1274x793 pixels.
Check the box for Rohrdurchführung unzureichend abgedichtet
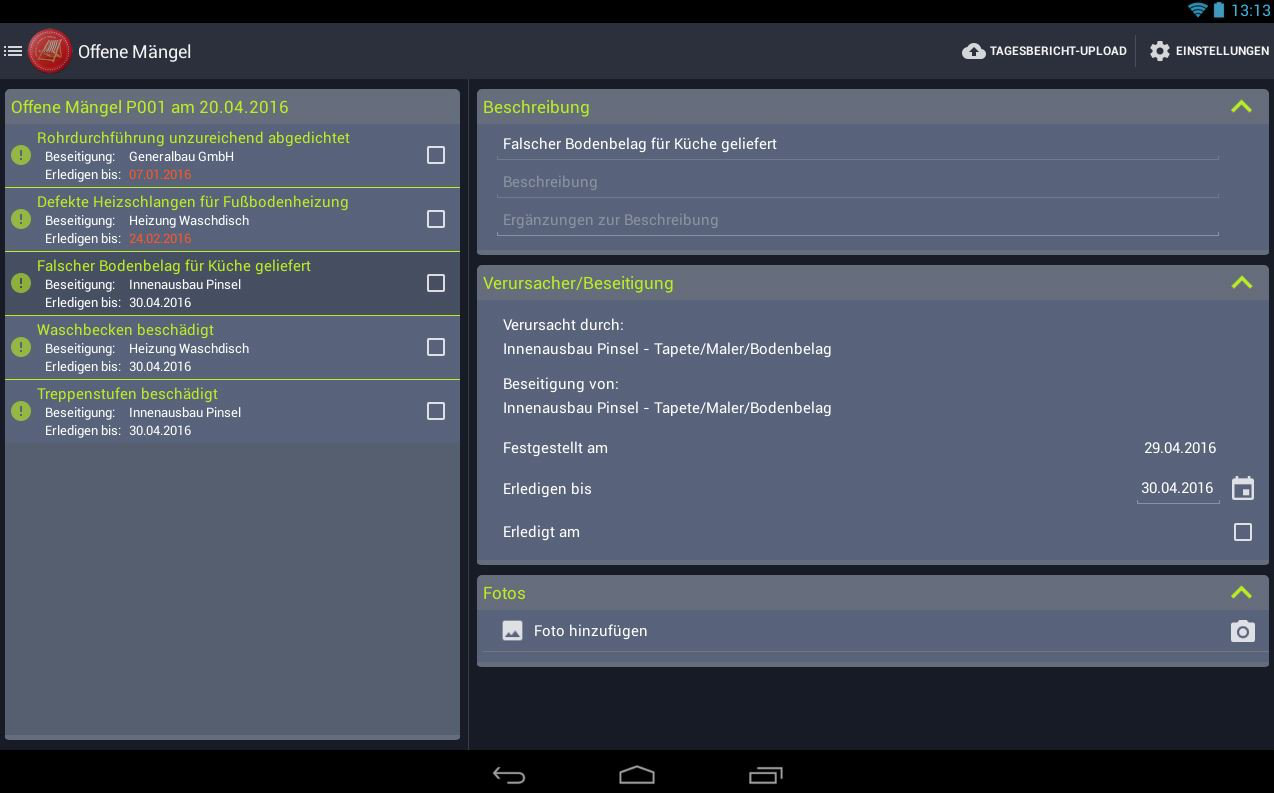pyautogui.click(x=436, y=155)
